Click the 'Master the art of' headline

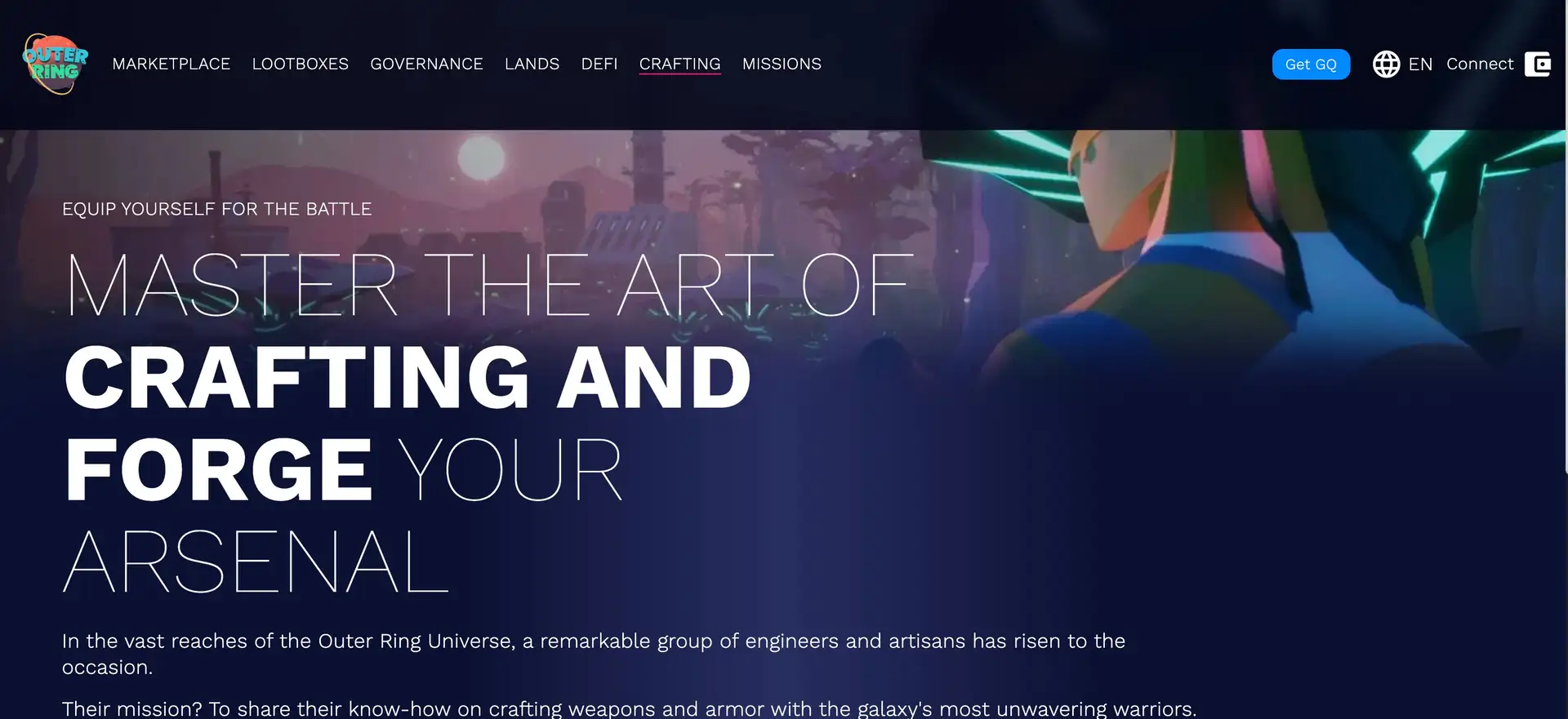tap(488, 285)
